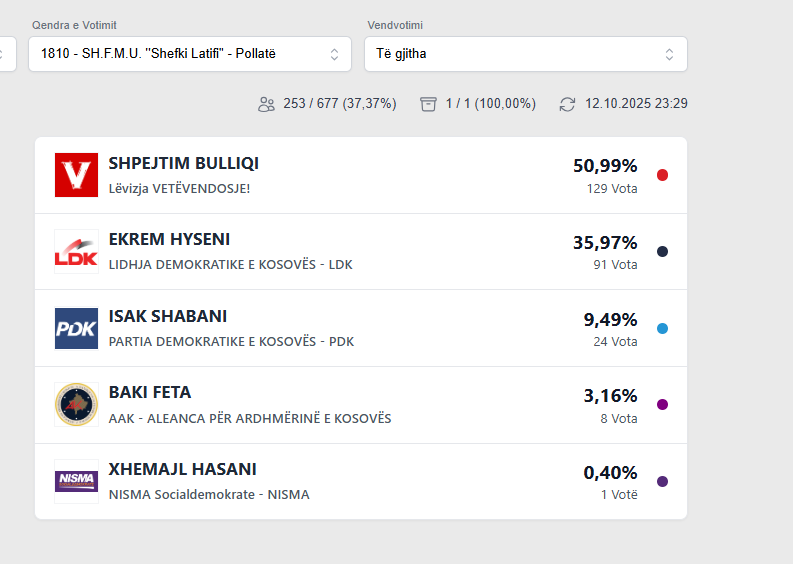The height and width of the screenshot is (564, 793).
Task: Open the Qendra e Votimit dropdown
Action: pos(190,54)
